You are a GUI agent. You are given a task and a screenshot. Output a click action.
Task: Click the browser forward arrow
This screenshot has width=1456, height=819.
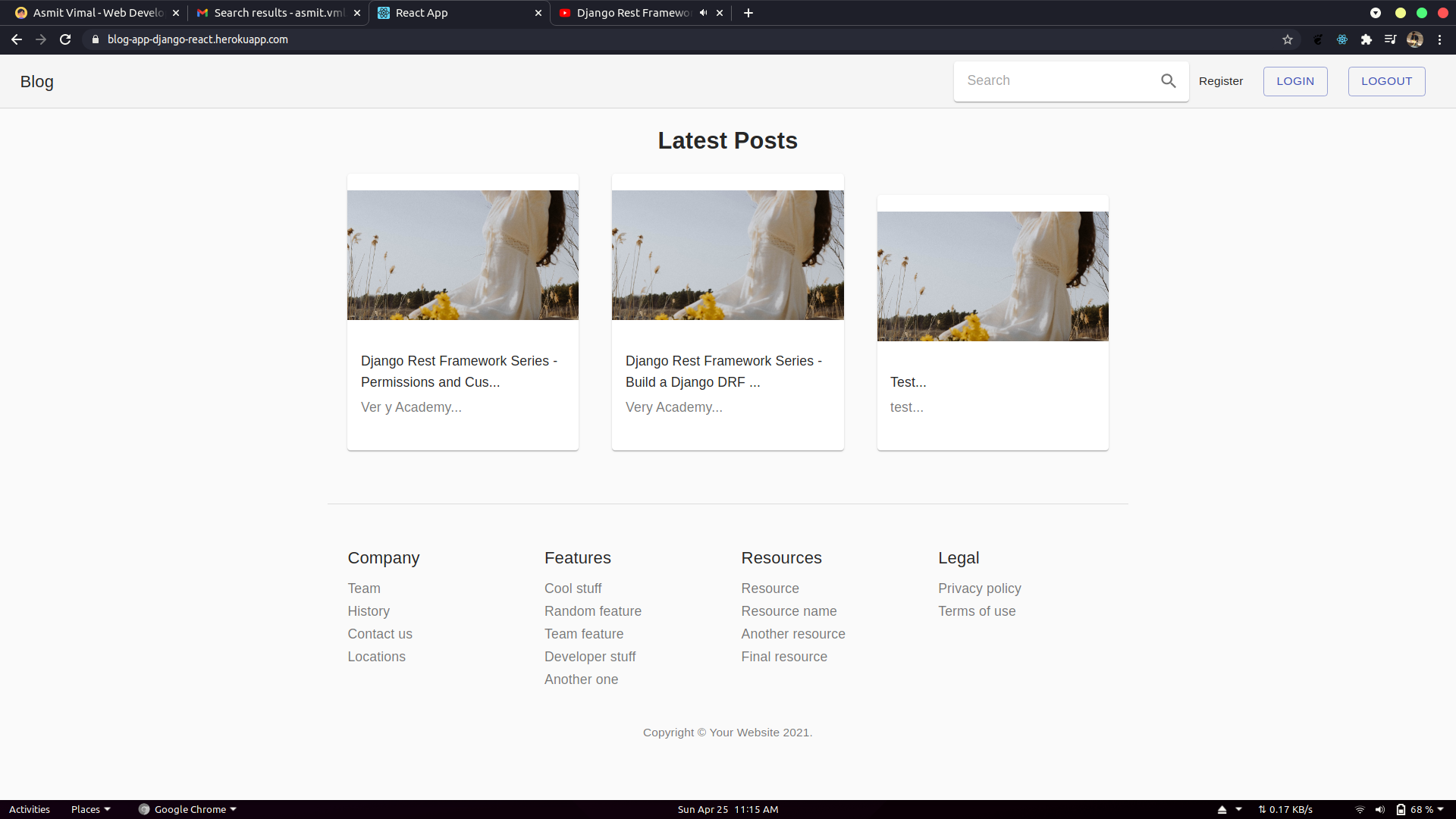tap(41, 39)
